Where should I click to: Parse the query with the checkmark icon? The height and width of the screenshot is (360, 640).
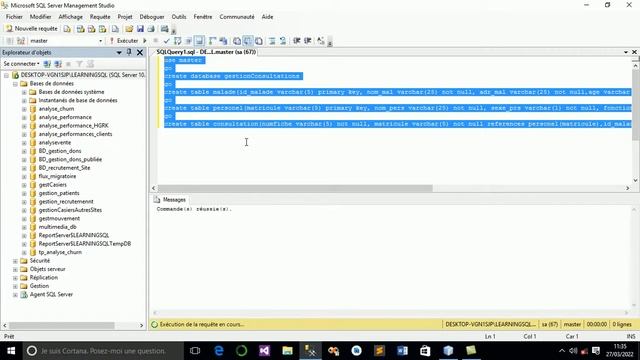[167, 41]
